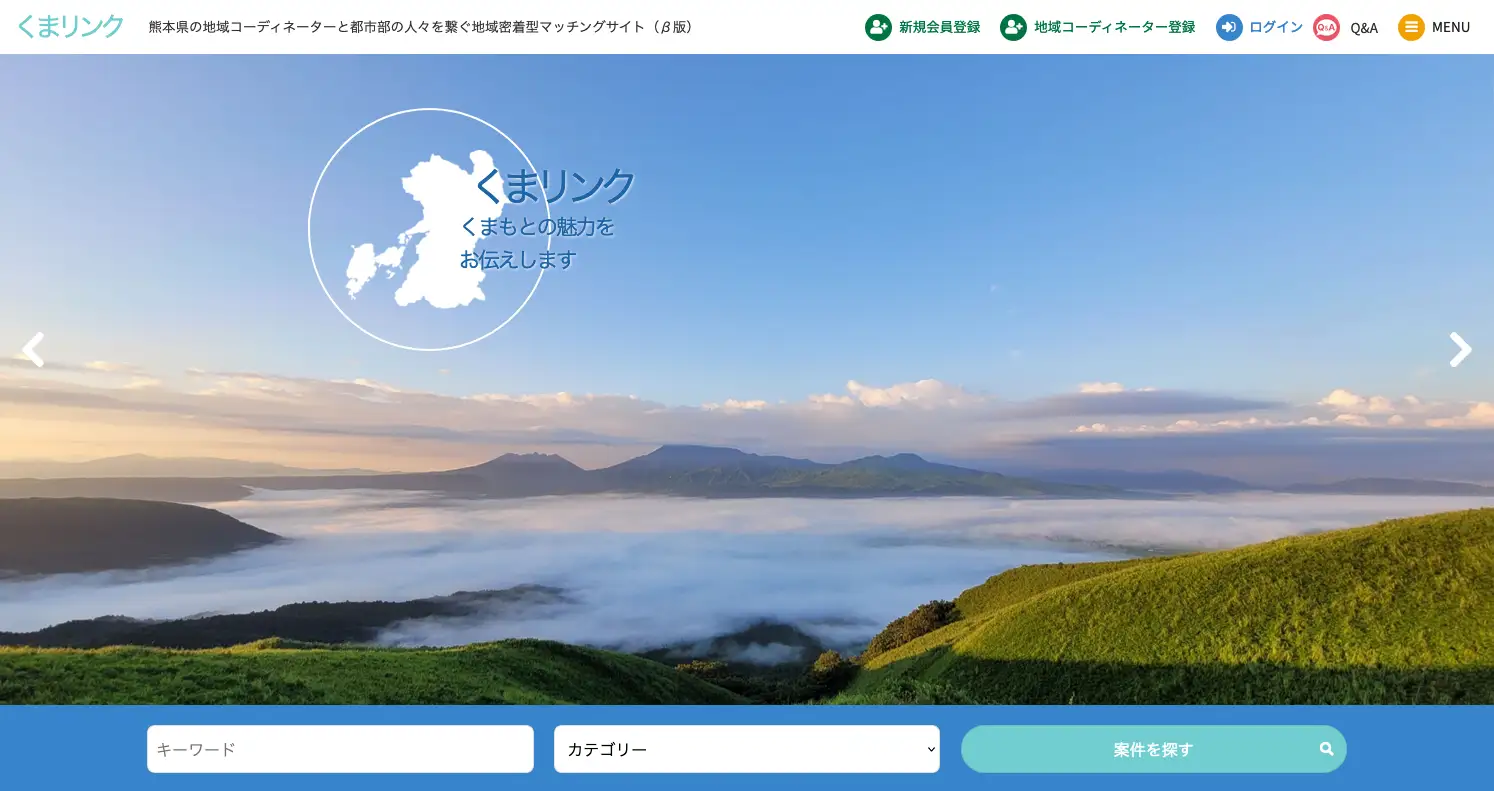The width and height of the screenshot is (1494, 791).
Task: Advance to next slide with right arrow
Action: (1460, 350)
